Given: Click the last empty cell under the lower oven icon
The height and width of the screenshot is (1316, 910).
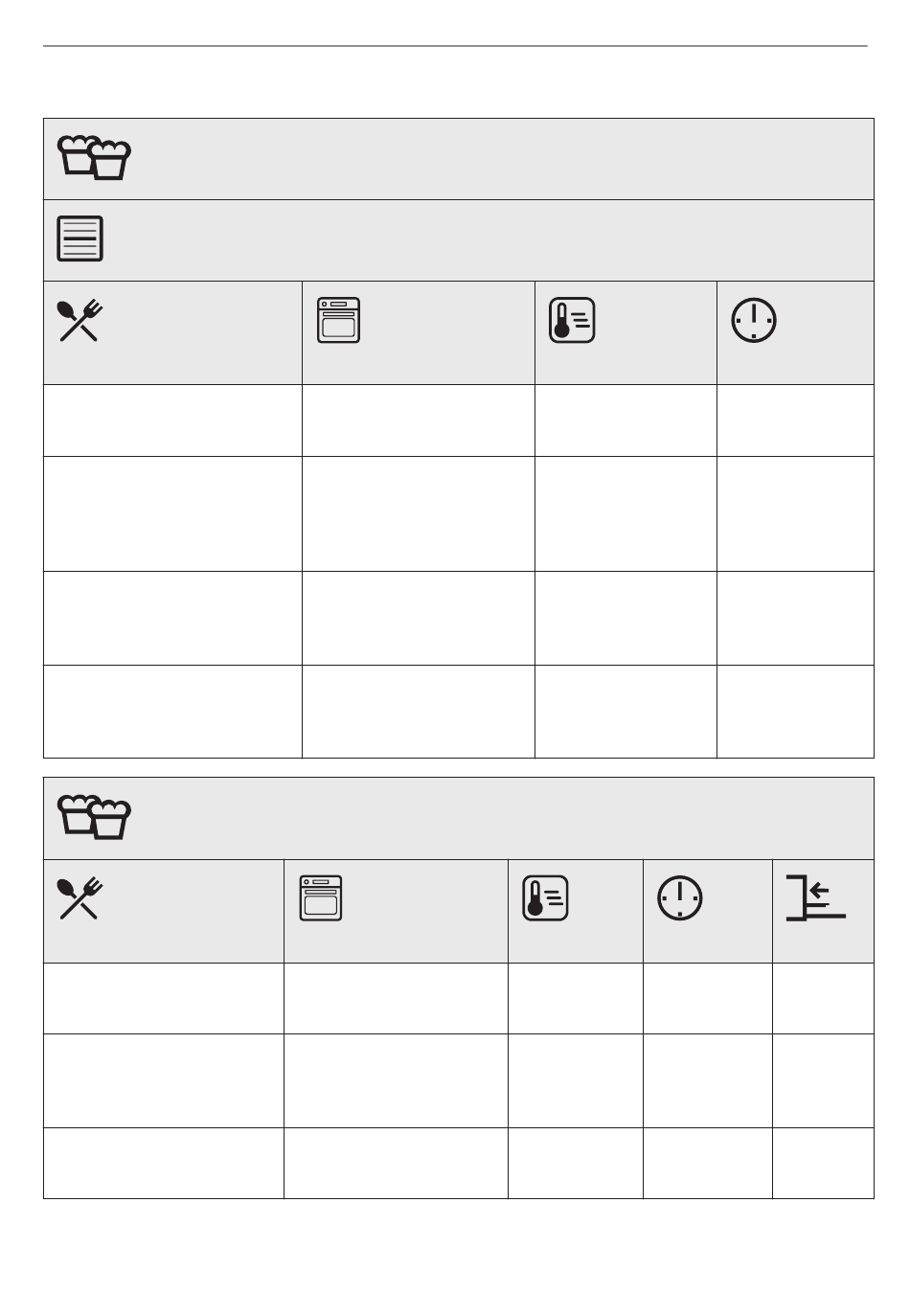Looking at the screenshot, I should [x=396, y=1163].
